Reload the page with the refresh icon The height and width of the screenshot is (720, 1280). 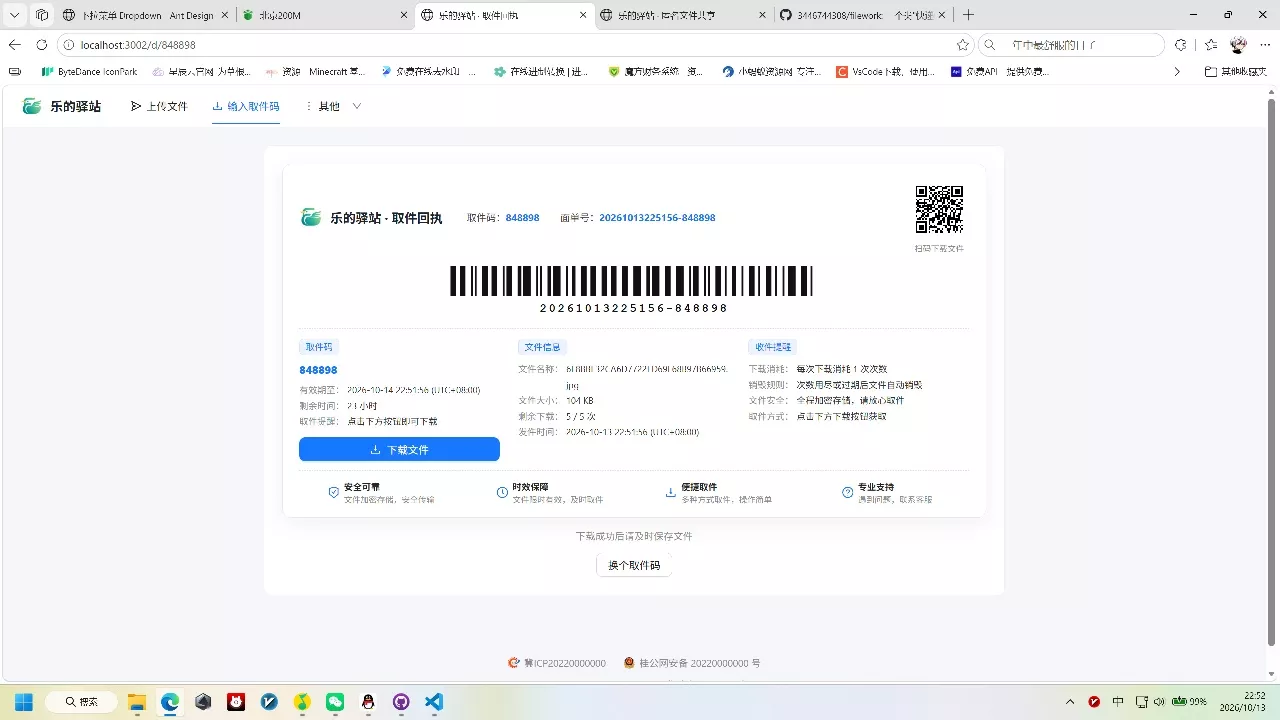click(42, 45)
